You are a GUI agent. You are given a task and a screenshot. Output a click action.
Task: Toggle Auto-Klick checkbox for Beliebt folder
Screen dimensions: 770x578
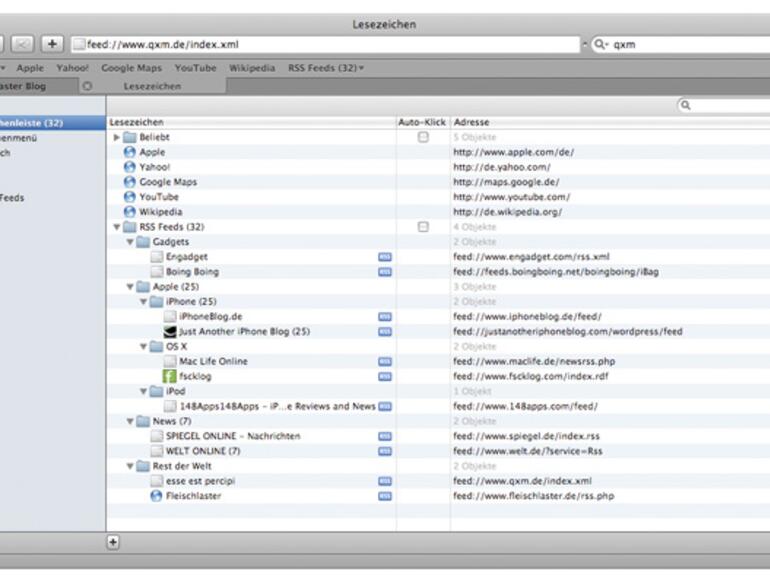[x=423, y=137]
